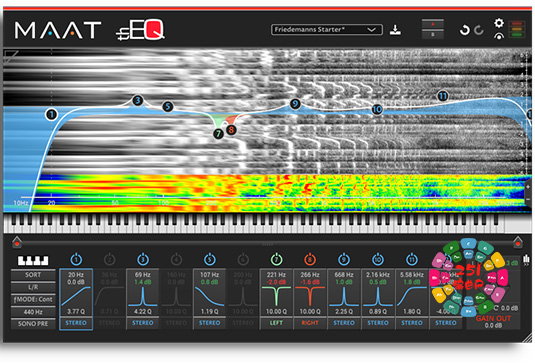Toggle band 9 power button

pyautogui.click(x=344, y=260)
